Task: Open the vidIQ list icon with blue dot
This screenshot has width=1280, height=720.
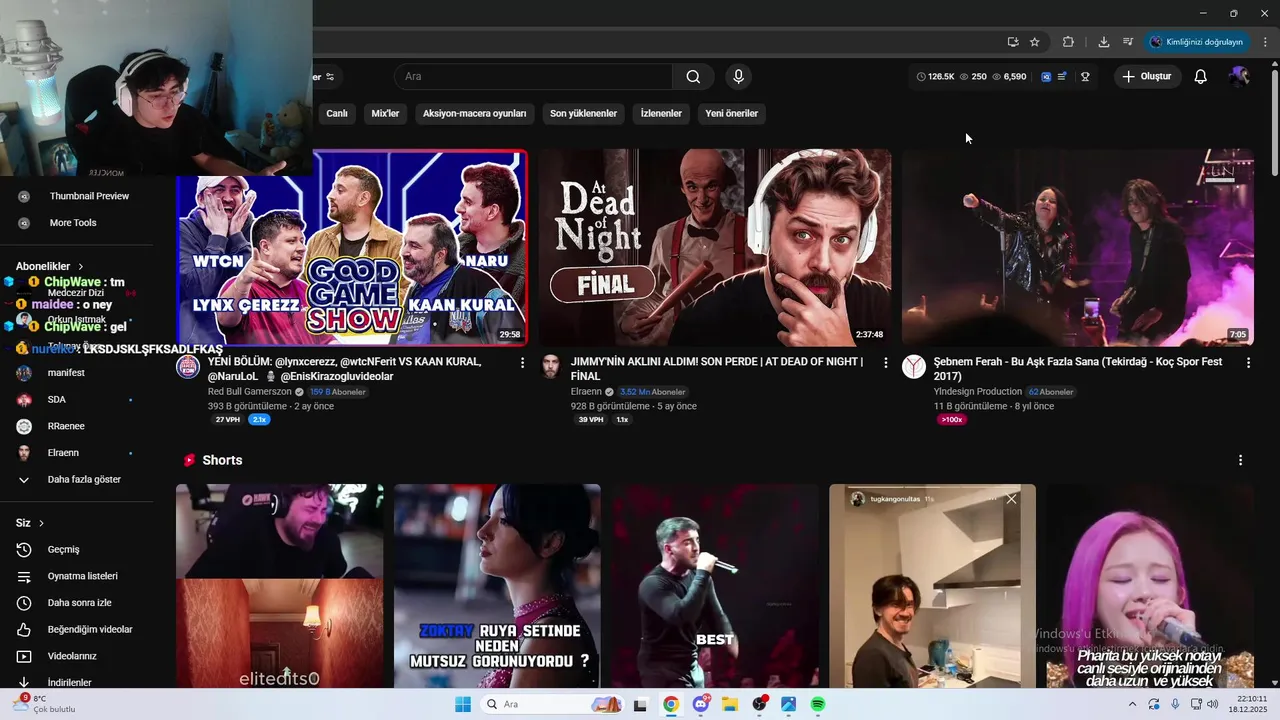Action: [1062, 77]
